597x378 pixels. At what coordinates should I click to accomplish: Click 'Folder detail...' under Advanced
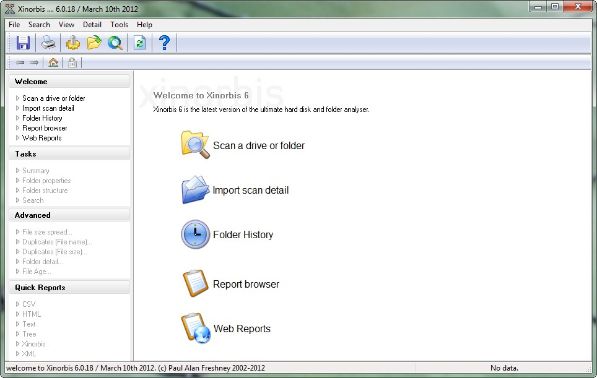pos(42,262)
